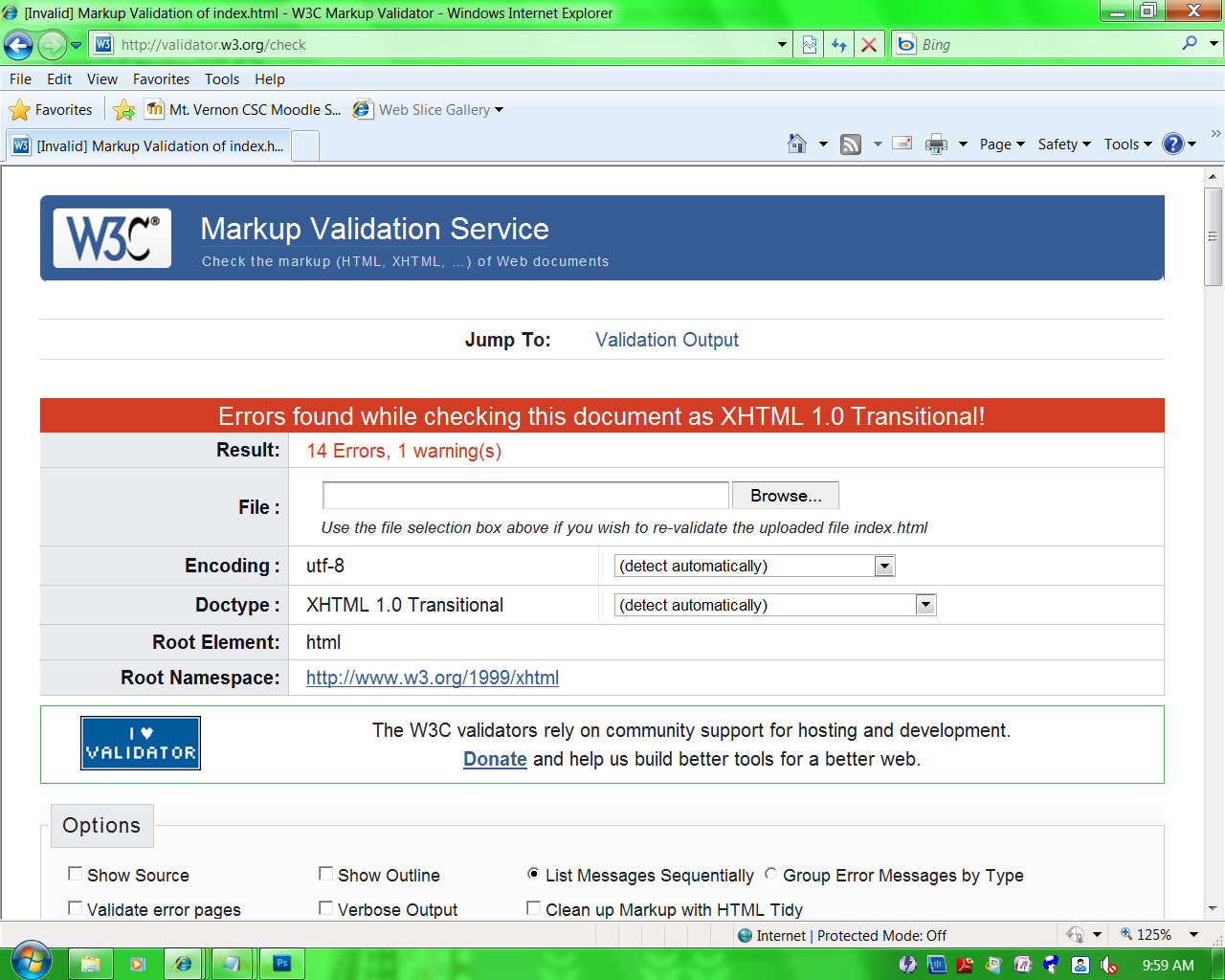Viewport: 1225px width, 980px height.
Task: Click the Stop loading red X icon
Action: click(x=869, y=45)
